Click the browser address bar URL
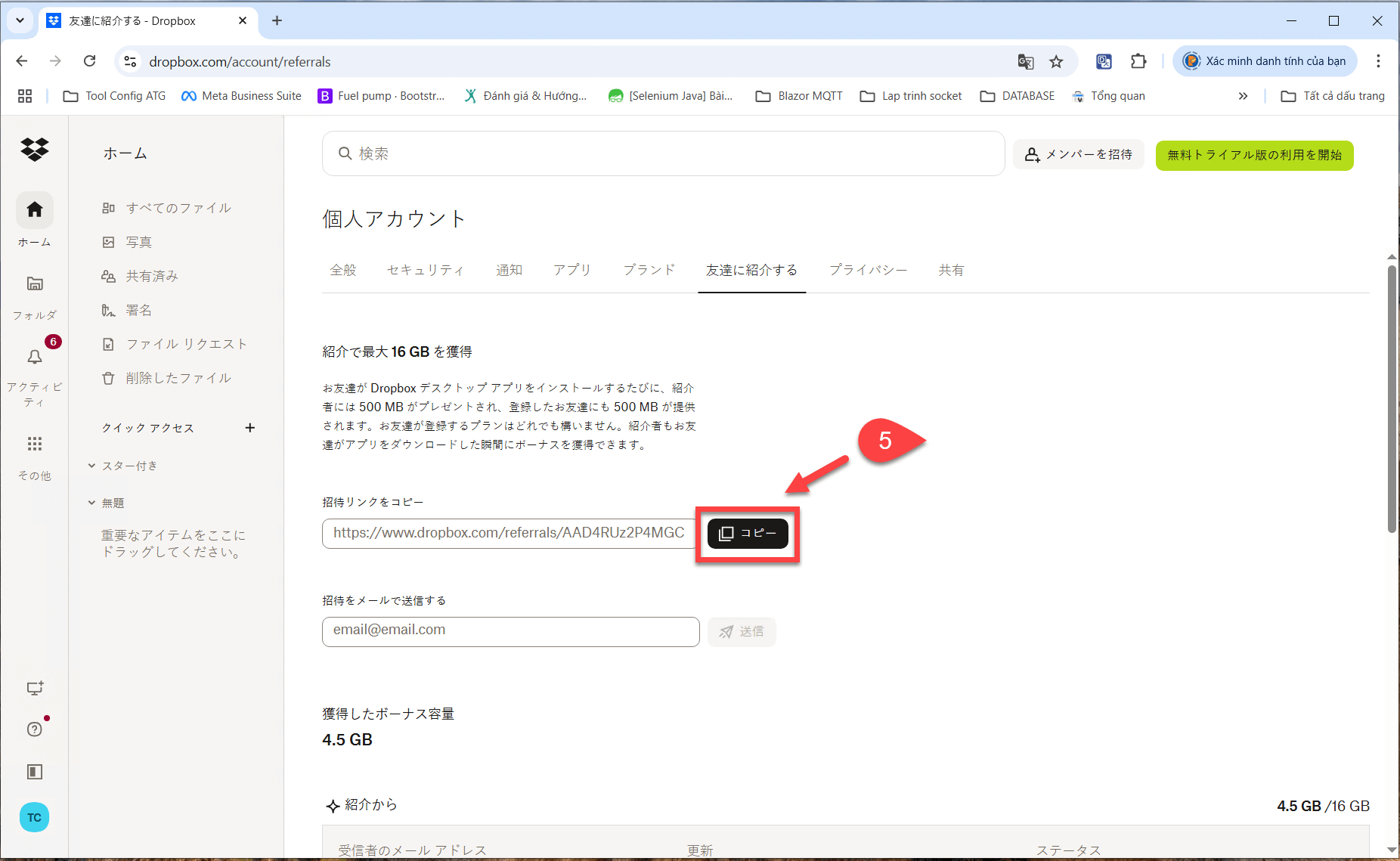 [240, 62]
